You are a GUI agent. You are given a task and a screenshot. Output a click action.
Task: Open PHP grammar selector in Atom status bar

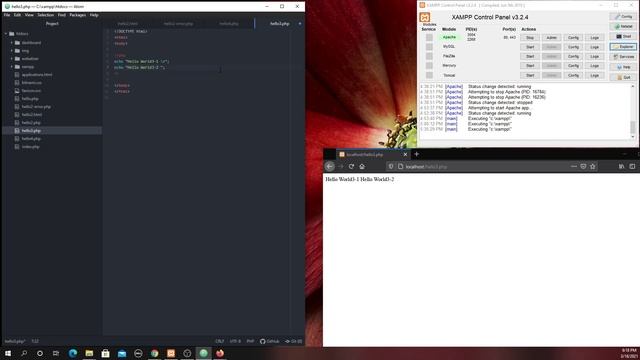point(250,341)
